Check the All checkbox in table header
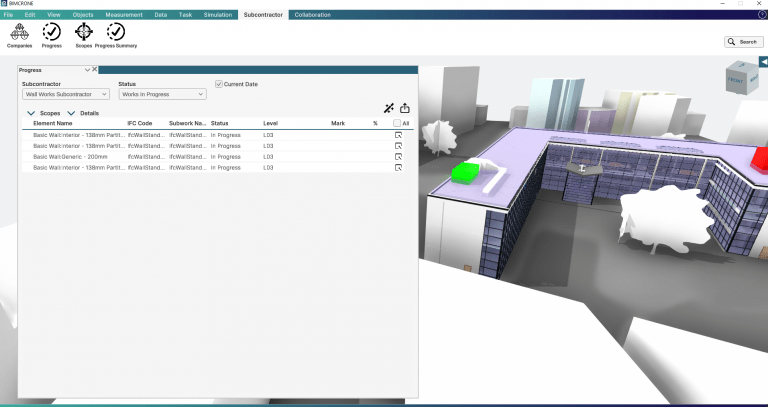Screen dimensions: 768x407 click(x=397, y=124)
